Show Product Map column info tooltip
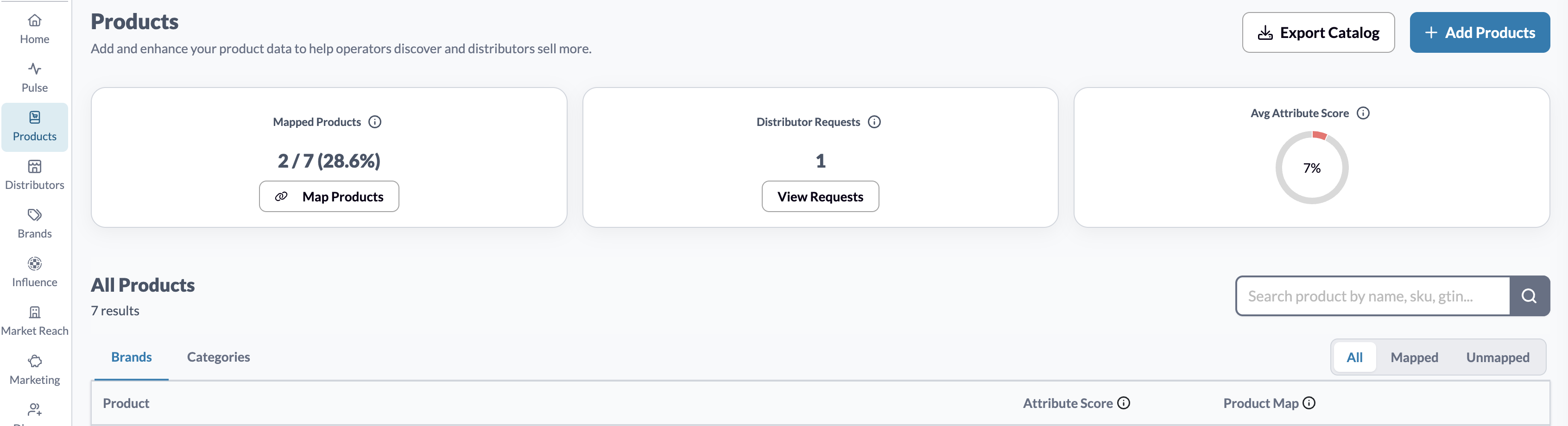The height and width of the screenshot is (426, 1568). click(1309, 403)
